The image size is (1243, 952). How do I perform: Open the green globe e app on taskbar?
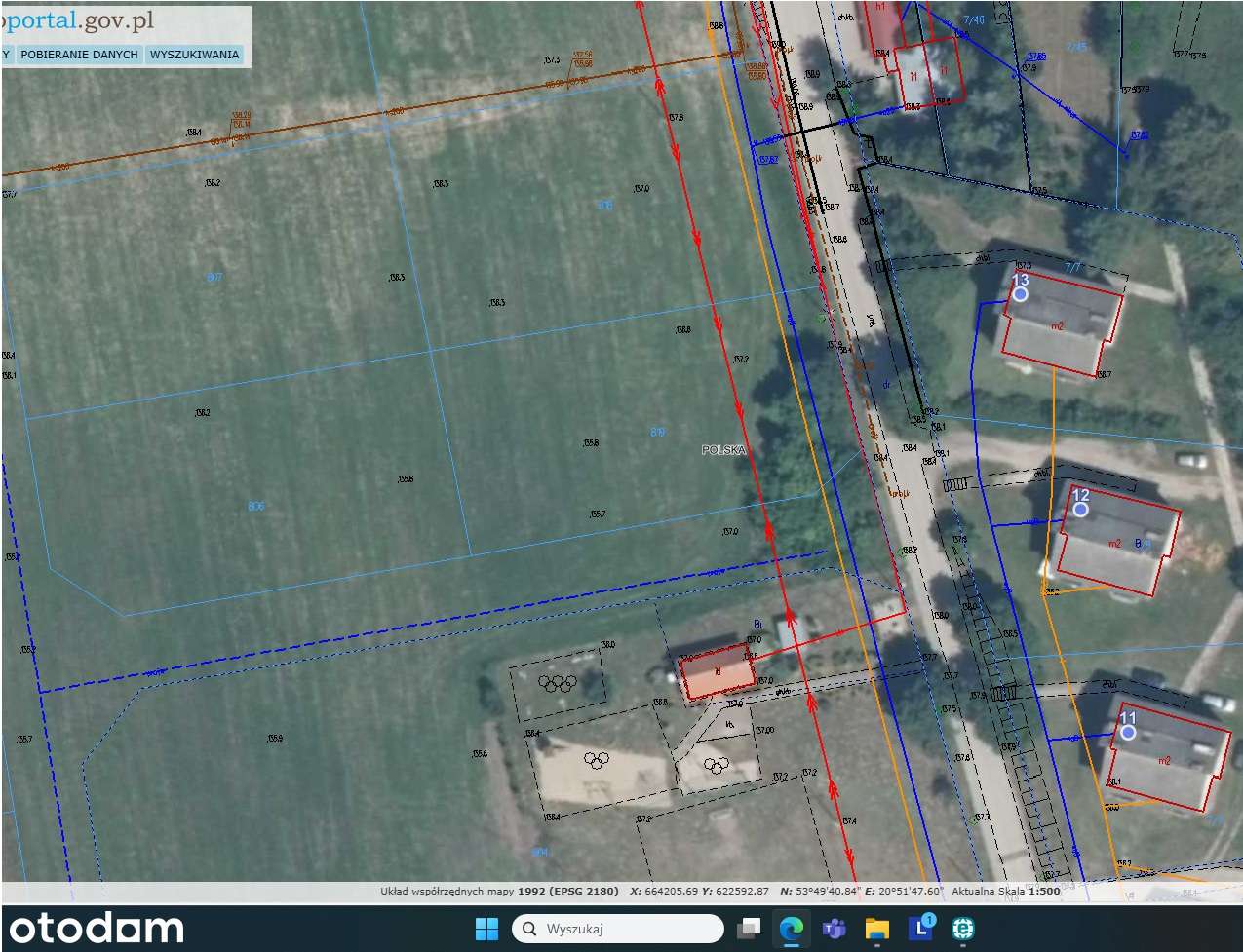pyautogui.click(x=964, y=929)
